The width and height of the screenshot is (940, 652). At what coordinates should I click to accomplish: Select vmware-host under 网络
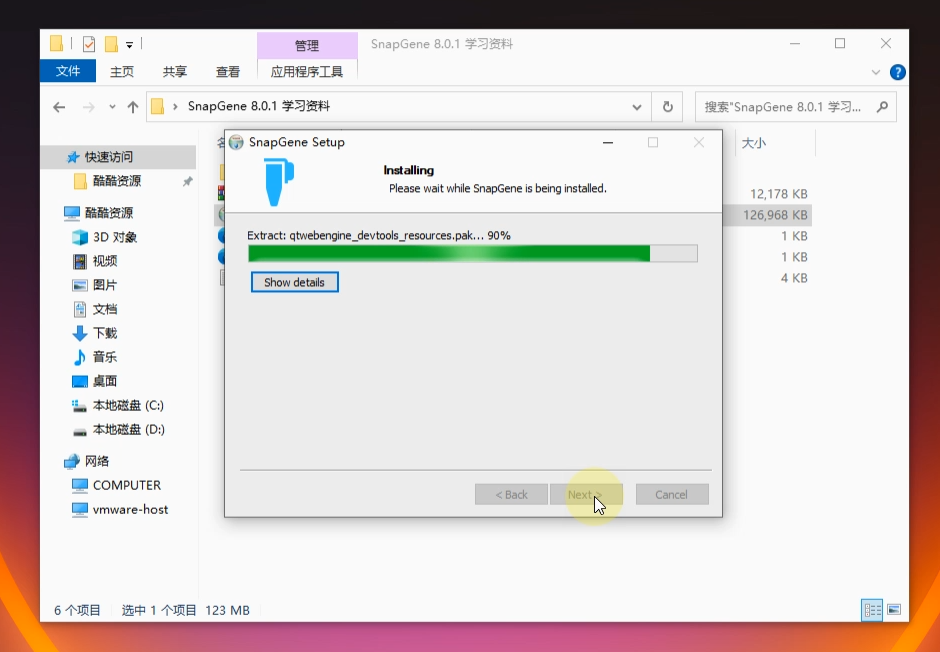[130, 509]
